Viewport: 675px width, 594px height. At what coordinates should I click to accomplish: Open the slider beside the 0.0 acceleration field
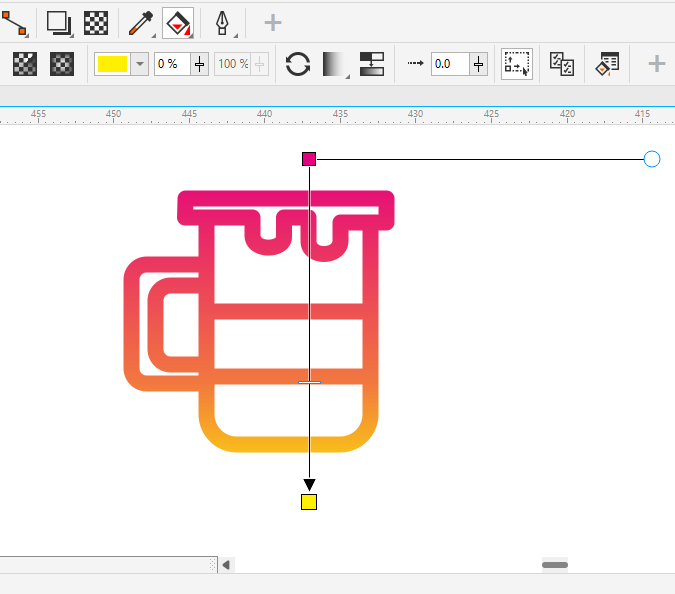pos(478,64)
